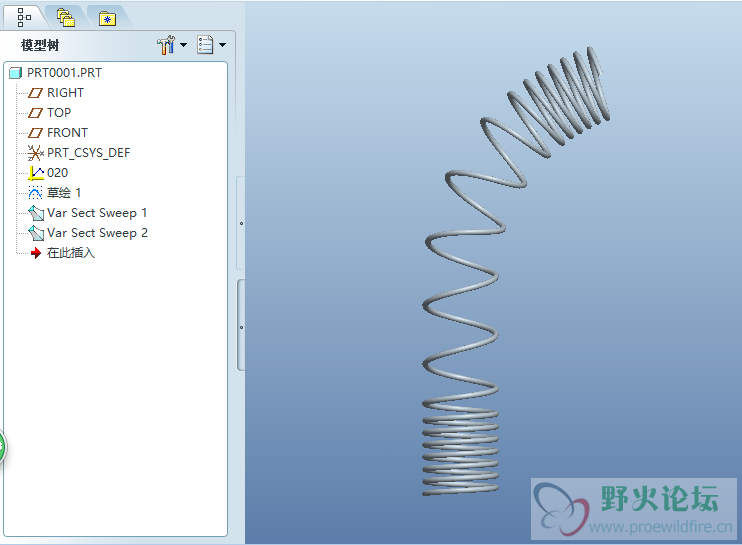Select the 草绘 1 sketch feature
Viewport: 742px width, 545px height.
point(64,193)
